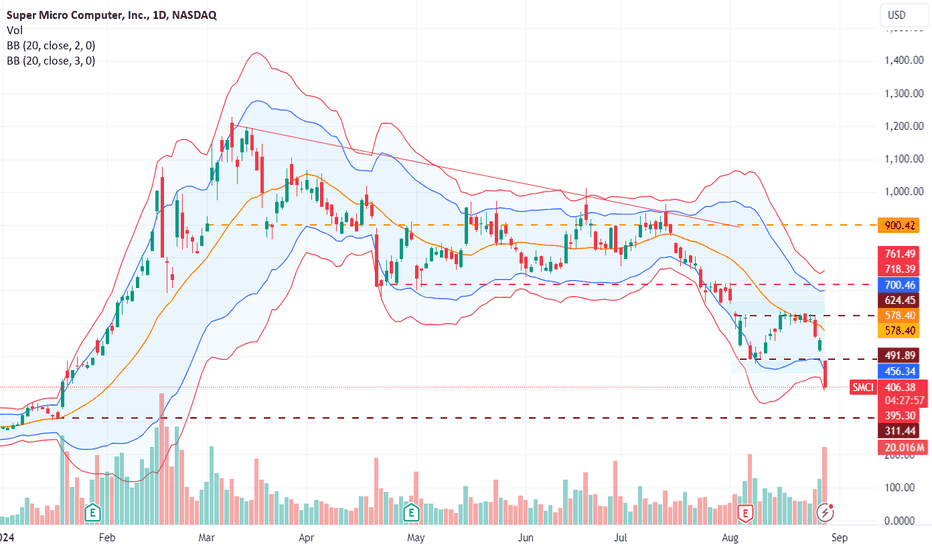Click the Sep label on the time axis
The image size is (932, 550).
point(839,538)
